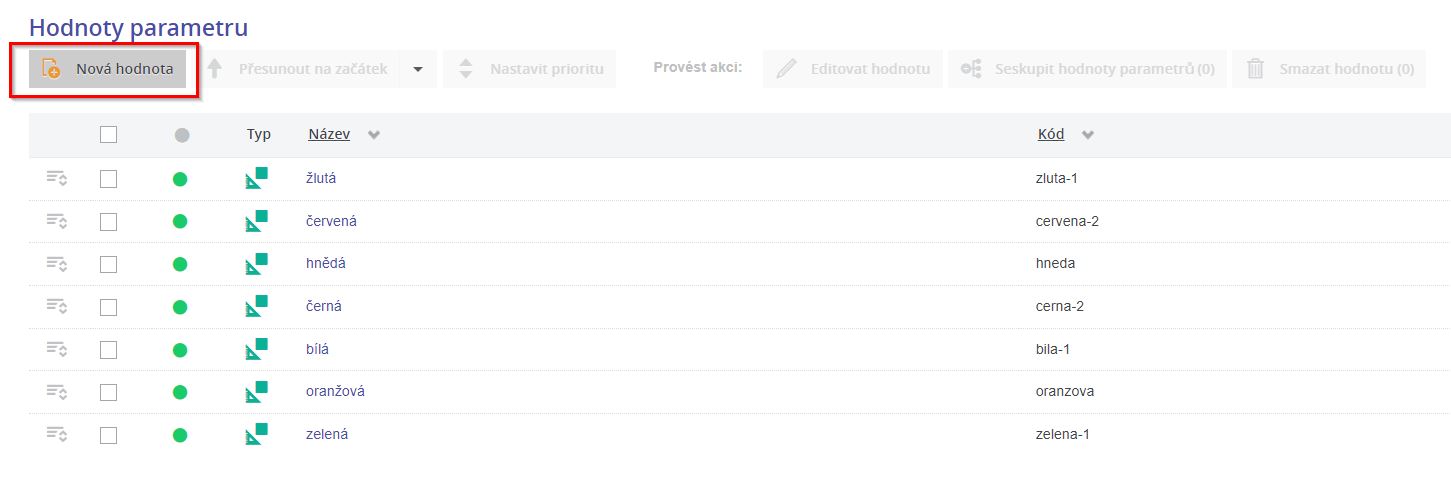Click the Smazat hodnotu trash icon
Screen dimensions: 1451x487
(x=1255, y=70)
